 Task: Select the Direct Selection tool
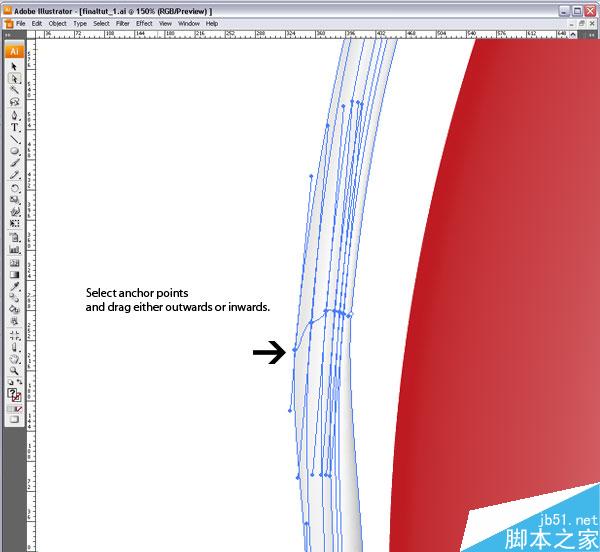14,78
